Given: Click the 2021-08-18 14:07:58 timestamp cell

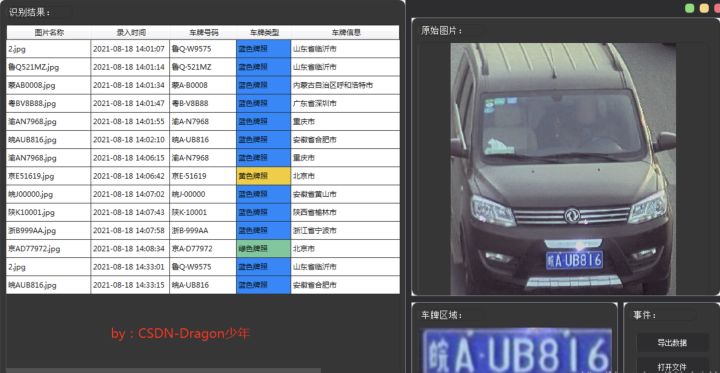Looking at the screenshot, I should point(130,231).
